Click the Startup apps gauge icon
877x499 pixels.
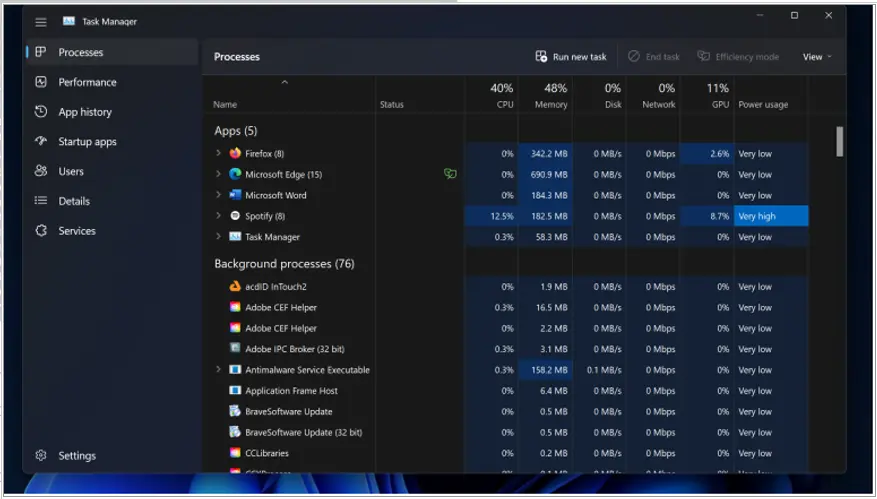tap(41, 141)
